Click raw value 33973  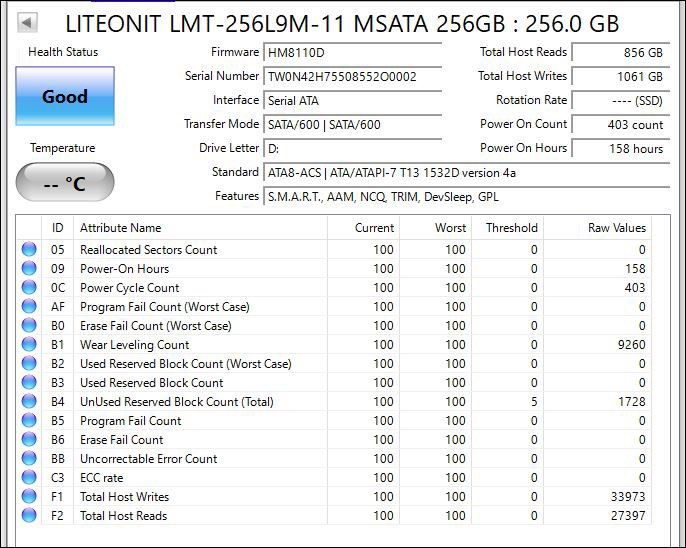click(x=628, y=496)
